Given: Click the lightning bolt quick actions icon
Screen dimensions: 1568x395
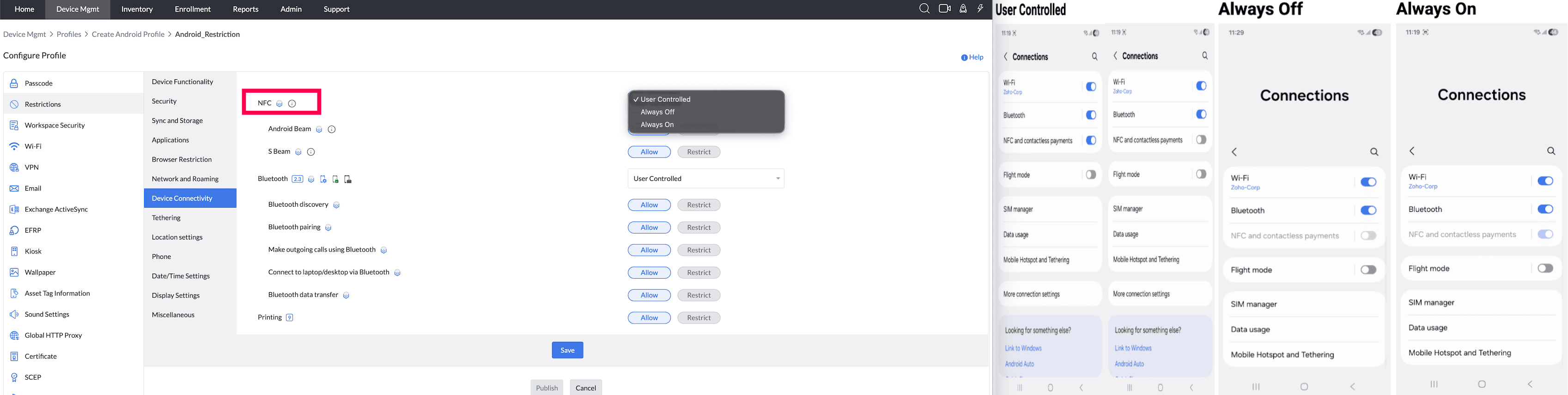Looking at the screenshot, I should coord(980,8).
